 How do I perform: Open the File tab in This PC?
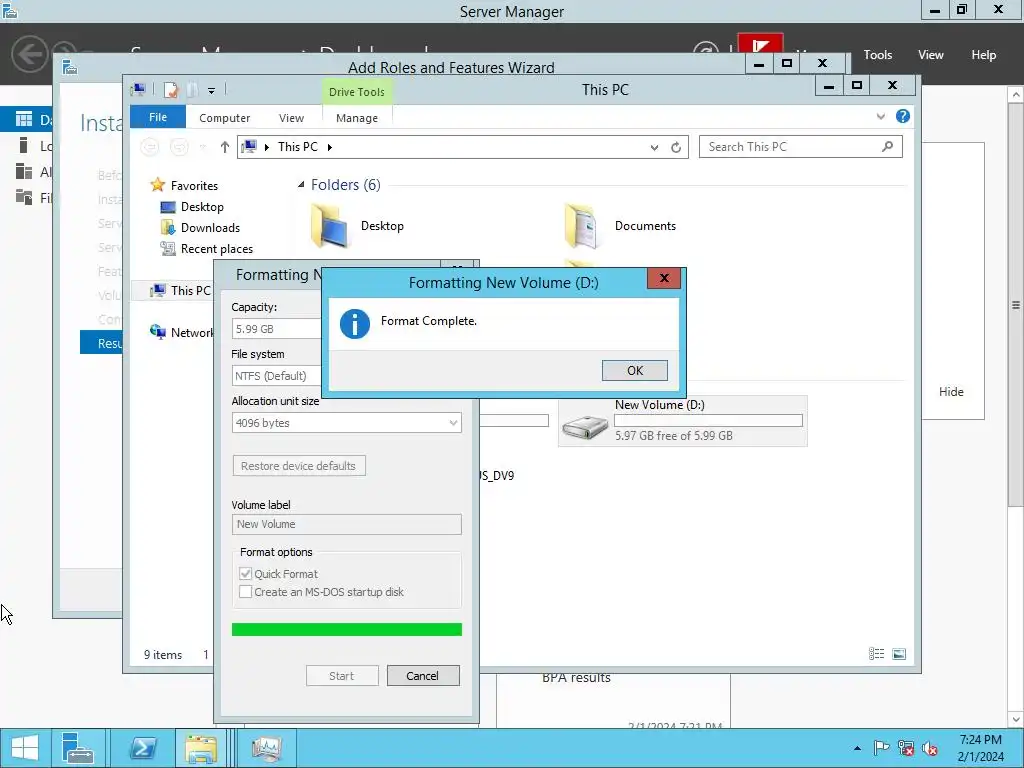click(158, 118)
